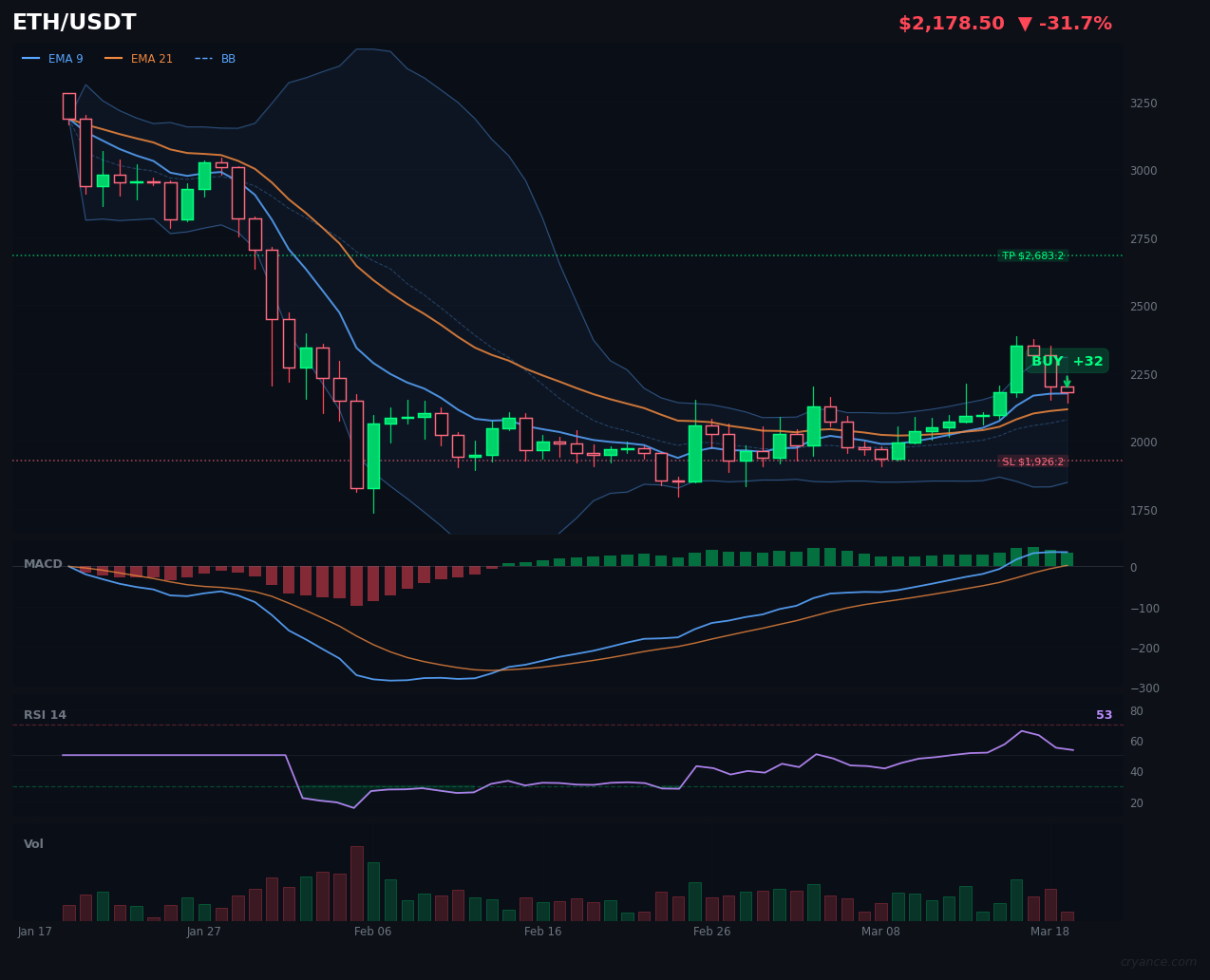The height and width of the screenshot is (980, 1210).
Task: Select the Vol panel label
Action: coord(32,843)
